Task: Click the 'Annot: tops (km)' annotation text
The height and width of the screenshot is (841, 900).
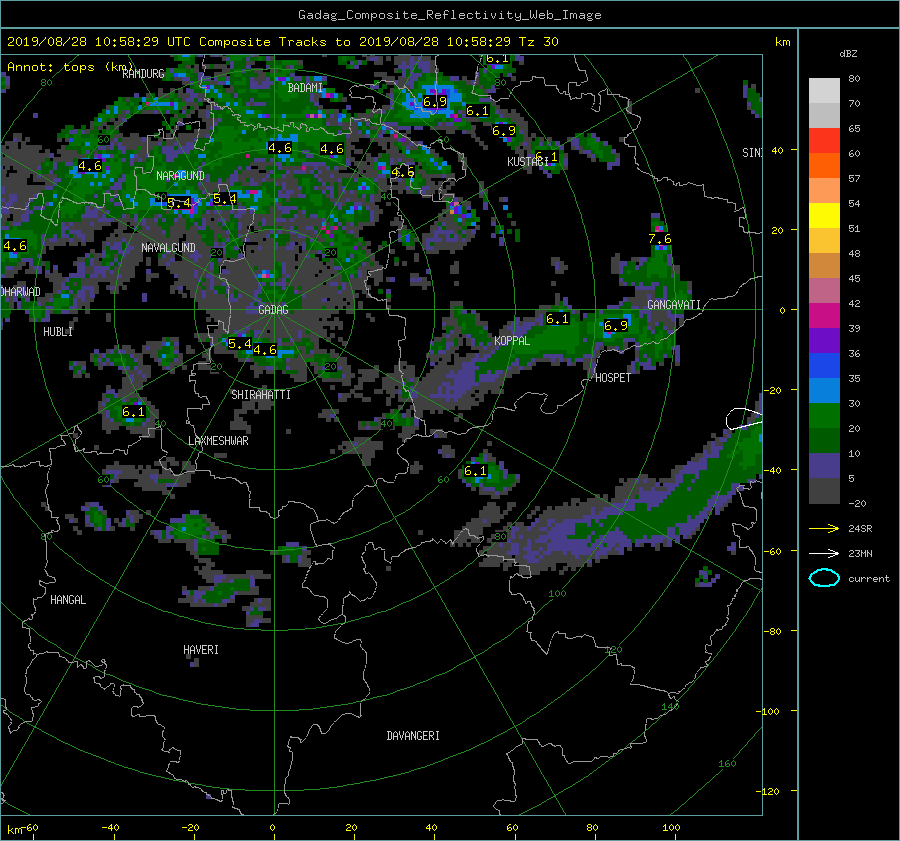Action: [x=70, y=67]
